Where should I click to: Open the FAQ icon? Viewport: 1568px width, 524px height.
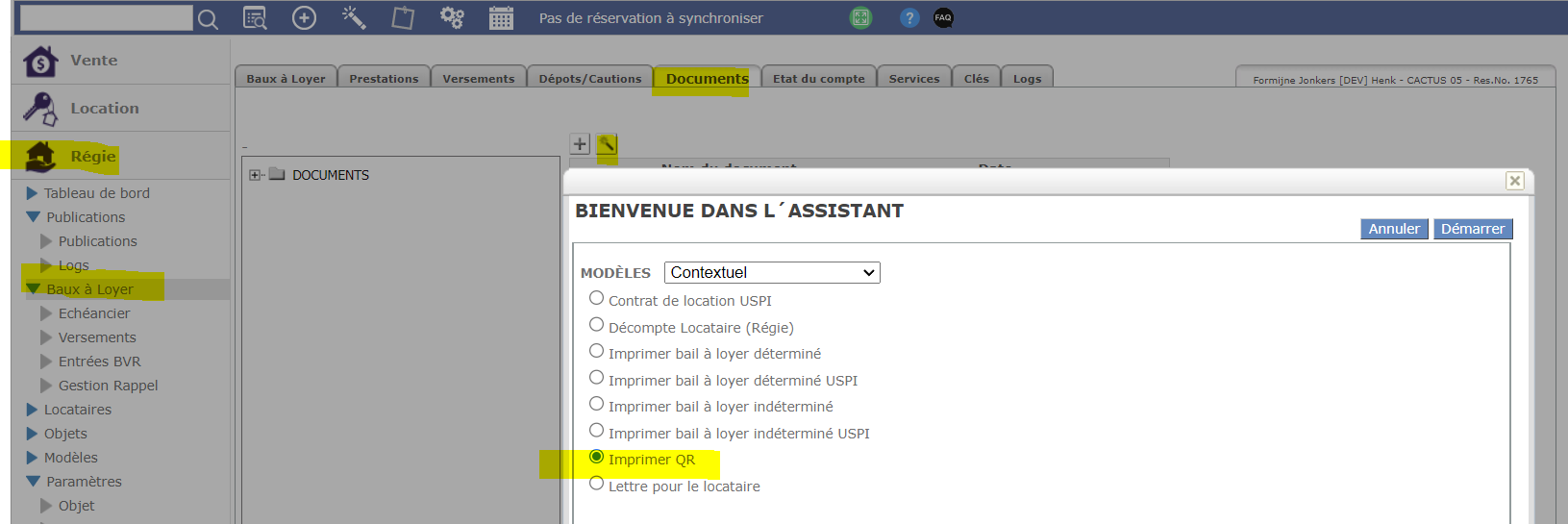click(x=943, y=18)
